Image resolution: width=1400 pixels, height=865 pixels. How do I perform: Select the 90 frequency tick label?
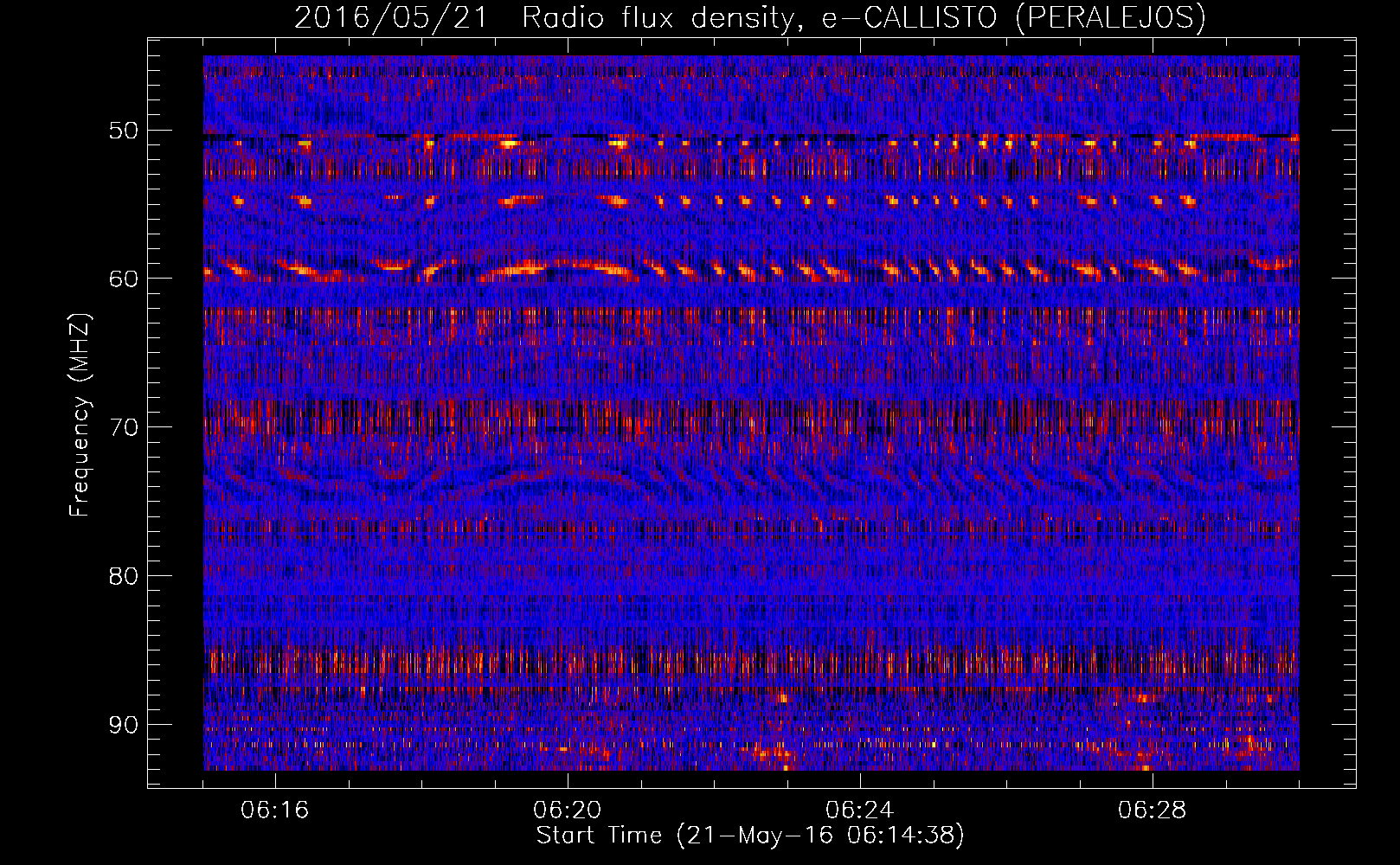click(123, 724)
